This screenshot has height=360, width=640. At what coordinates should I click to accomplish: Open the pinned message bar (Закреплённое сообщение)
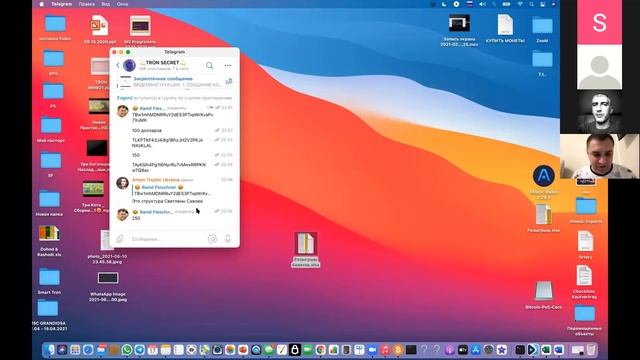pyautogui.click(x=175, y=82)
